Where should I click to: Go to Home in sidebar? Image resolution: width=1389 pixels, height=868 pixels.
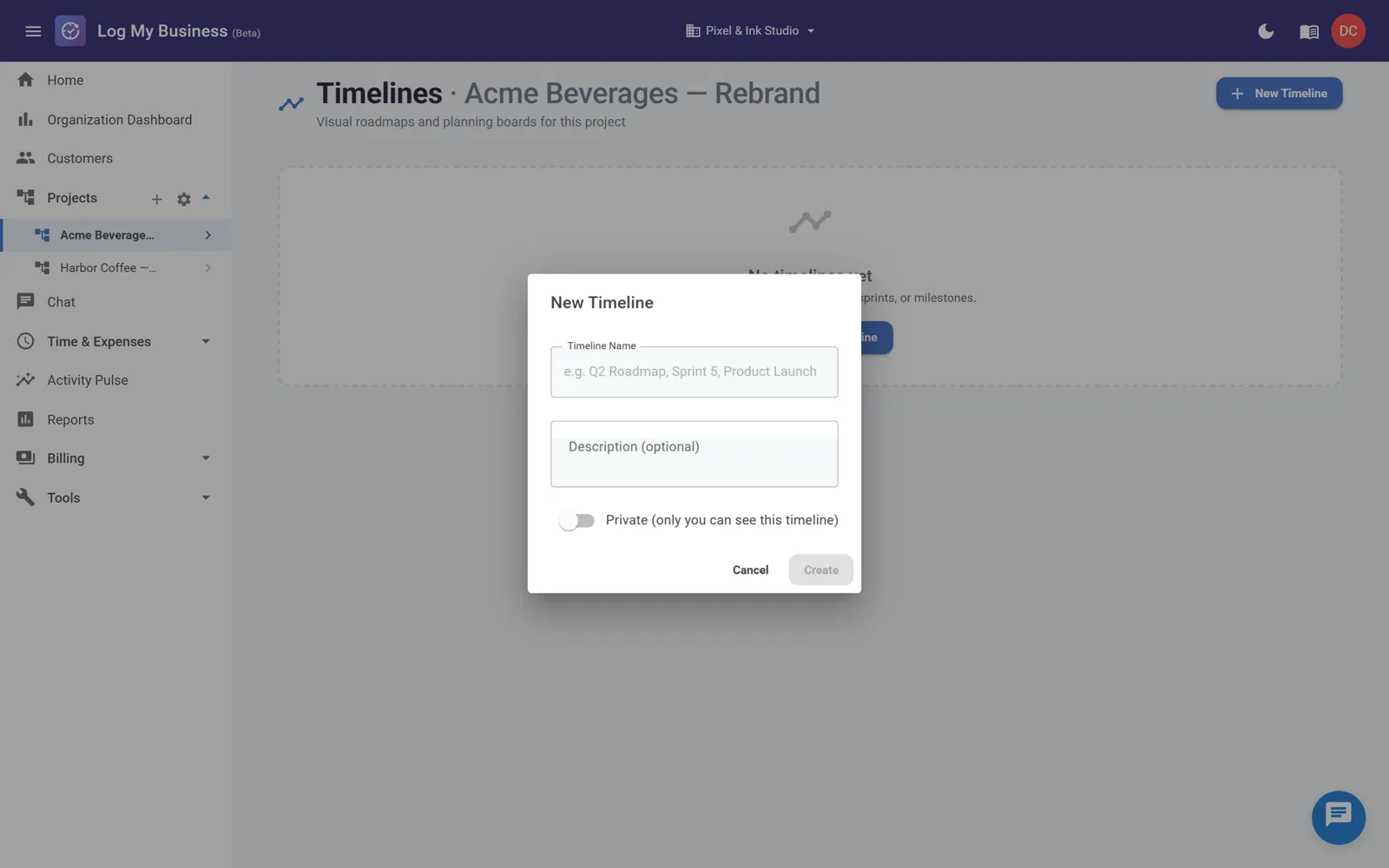[115, 80]
